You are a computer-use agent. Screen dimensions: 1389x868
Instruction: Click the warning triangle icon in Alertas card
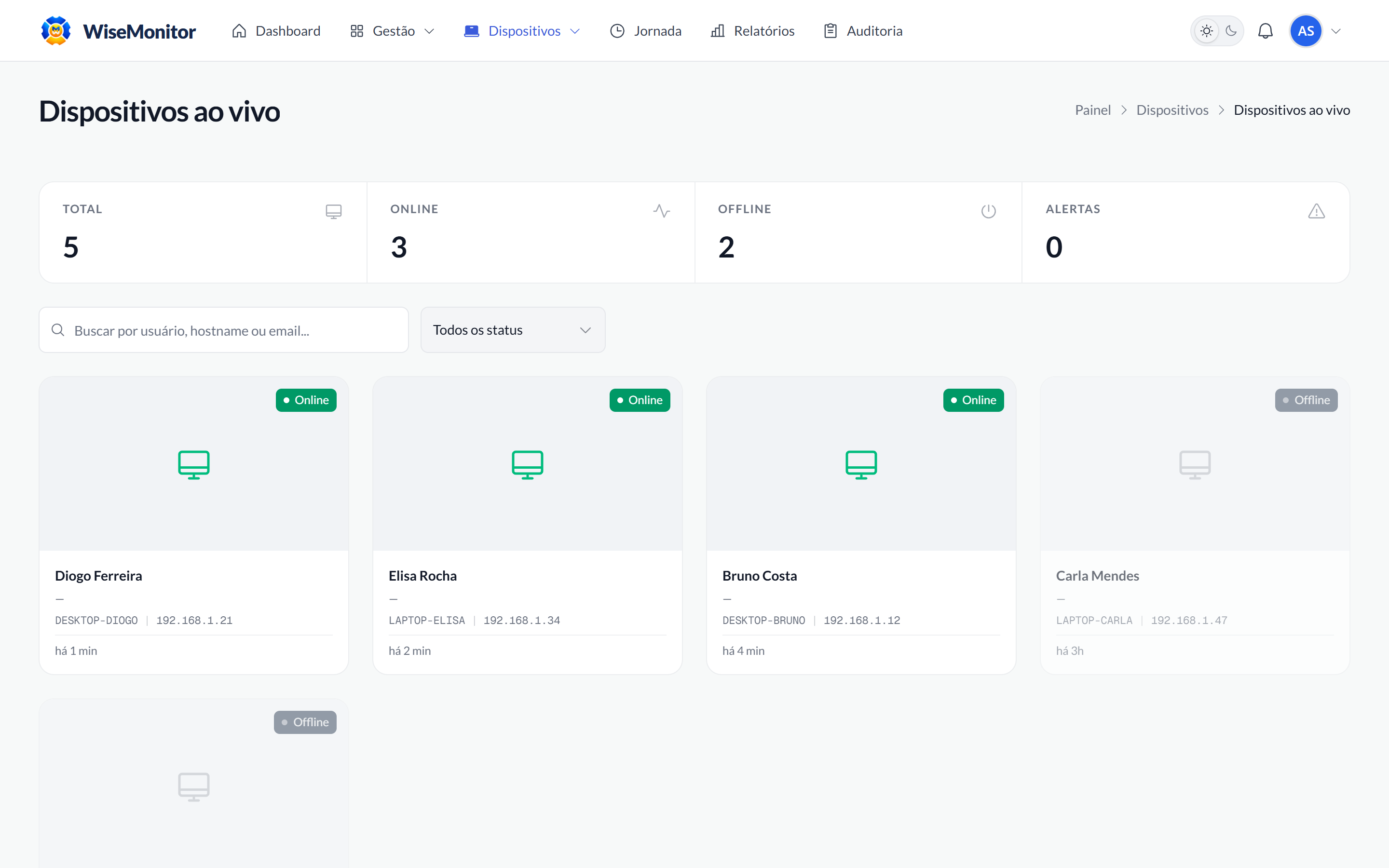[x=1316, y=211]
